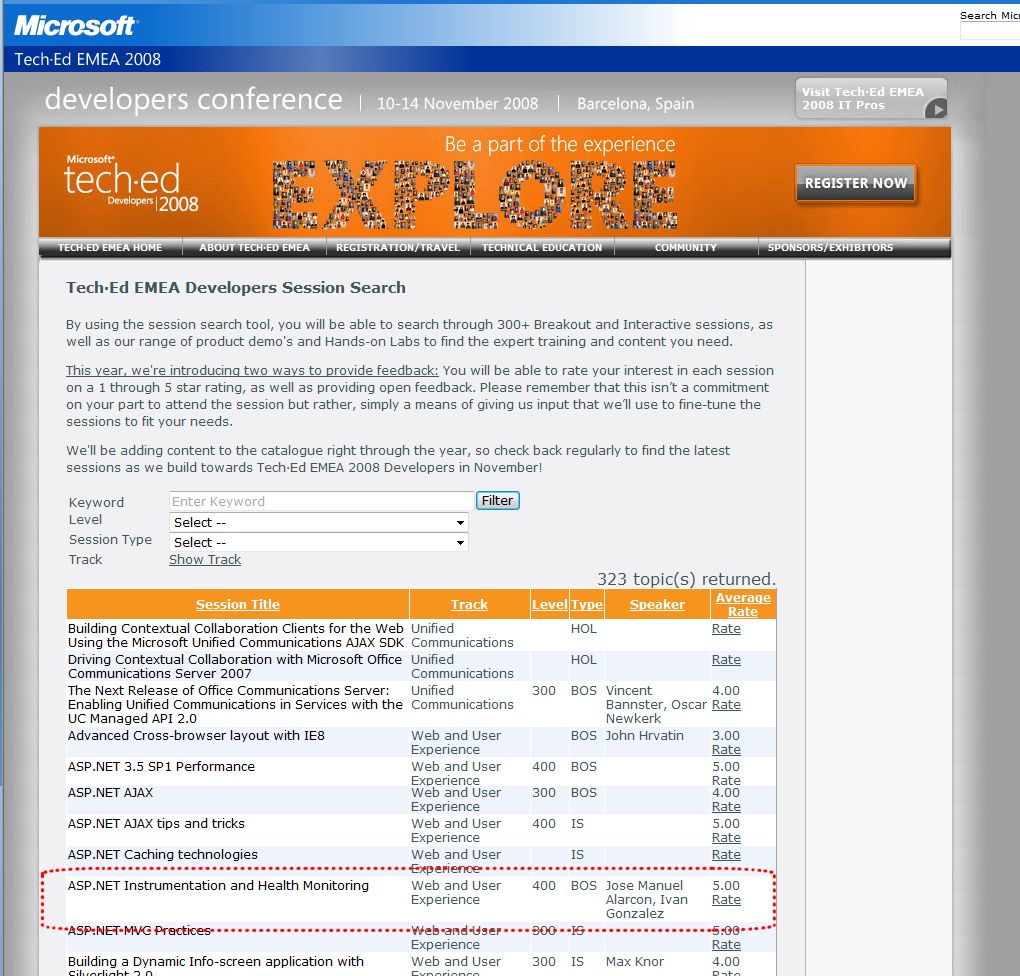Click the title "ASP.NET Caching technologies"
This screenshot has height=976, width=1020.
tap(163, 854)
